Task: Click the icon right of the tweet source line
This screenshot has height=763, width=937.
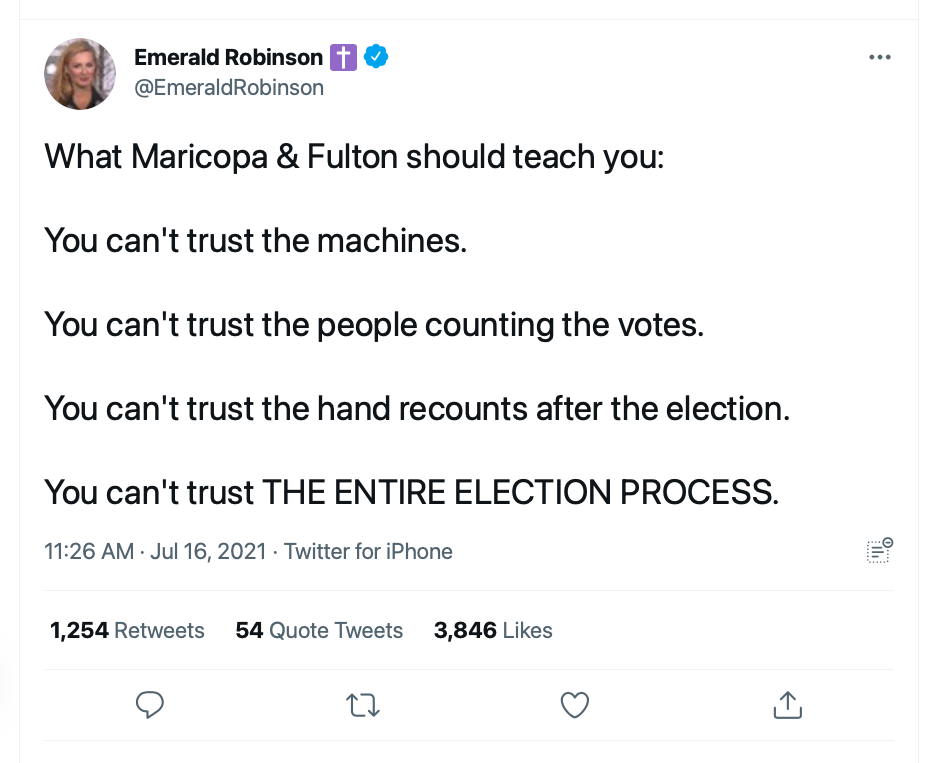Action: tap(879, 550)
